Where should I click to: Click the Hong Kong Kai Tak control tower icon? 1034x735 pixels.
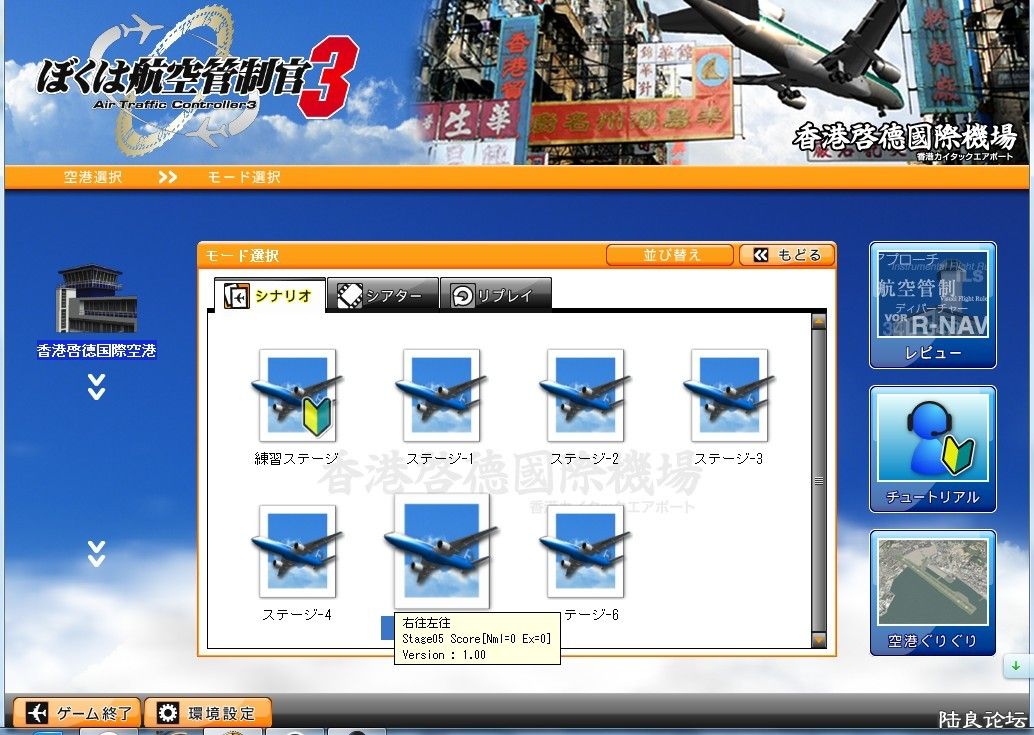click(x=96, y=300)
